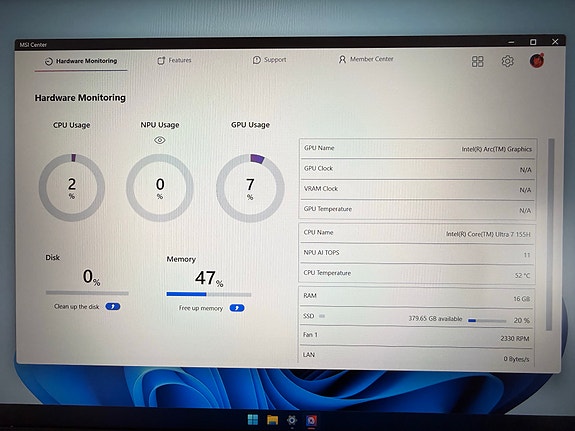Open the Support tab
The height and width of the screenshot is (431, 575).
click(x=270, y=60)
